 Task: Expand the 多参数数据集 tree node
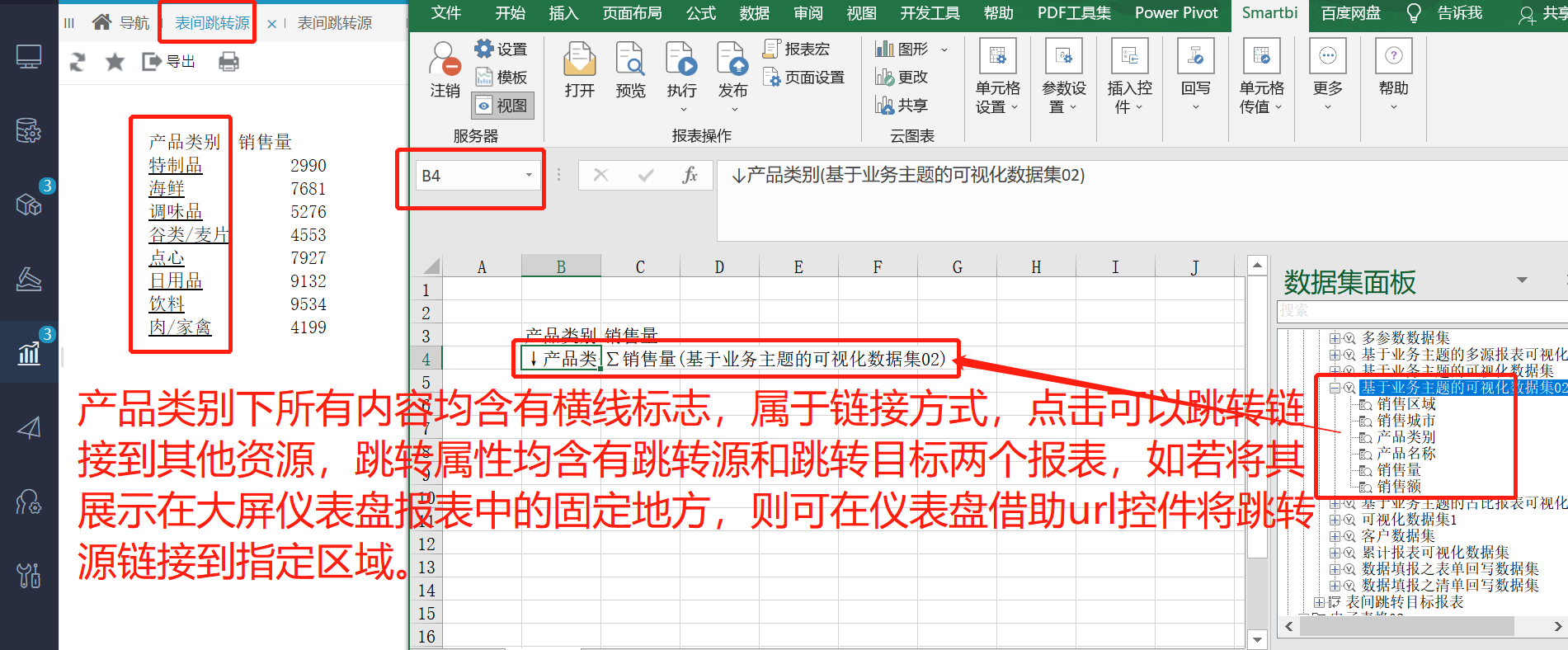tap(1334, 338)
